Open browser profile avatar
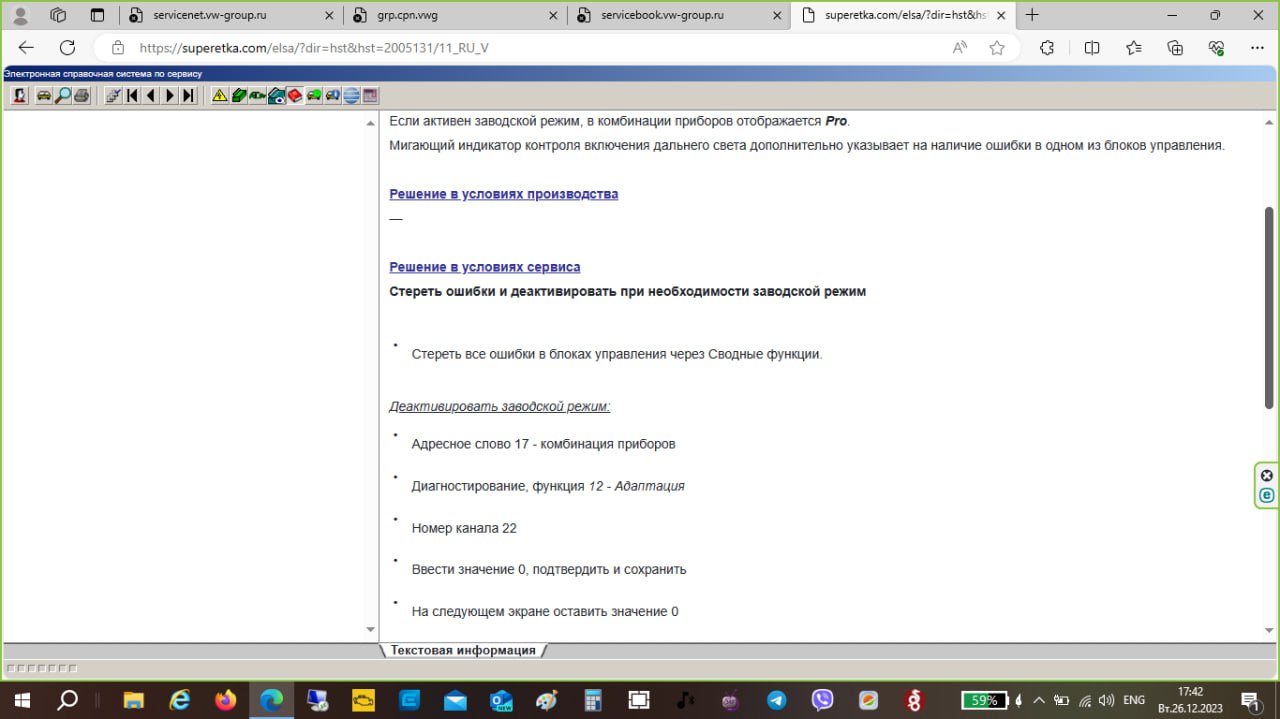The width and height of the screenshot is (1280, 719). [x=19, y=15]
